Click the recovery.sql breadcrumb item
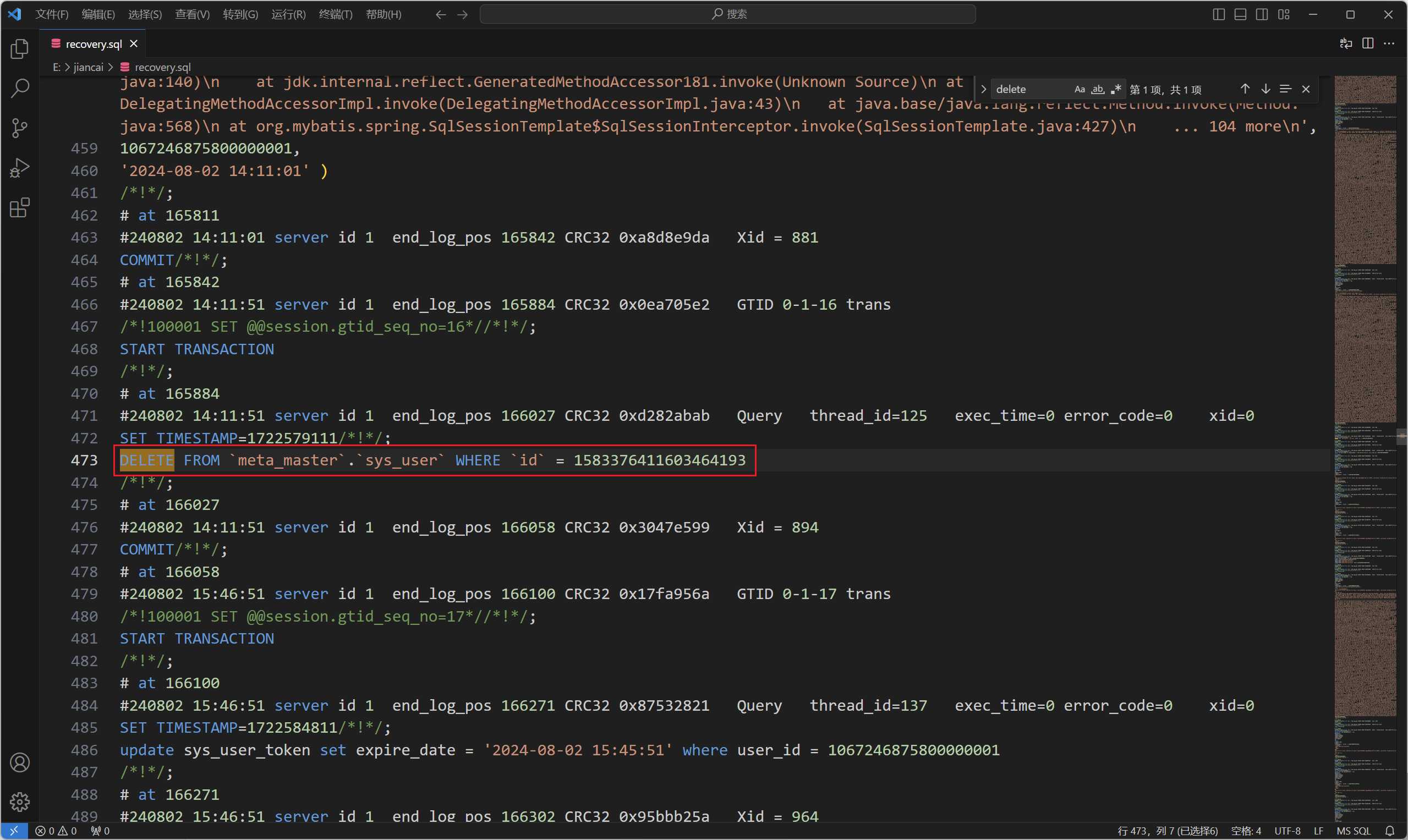1408x840 pixels. tap(156, 67)
